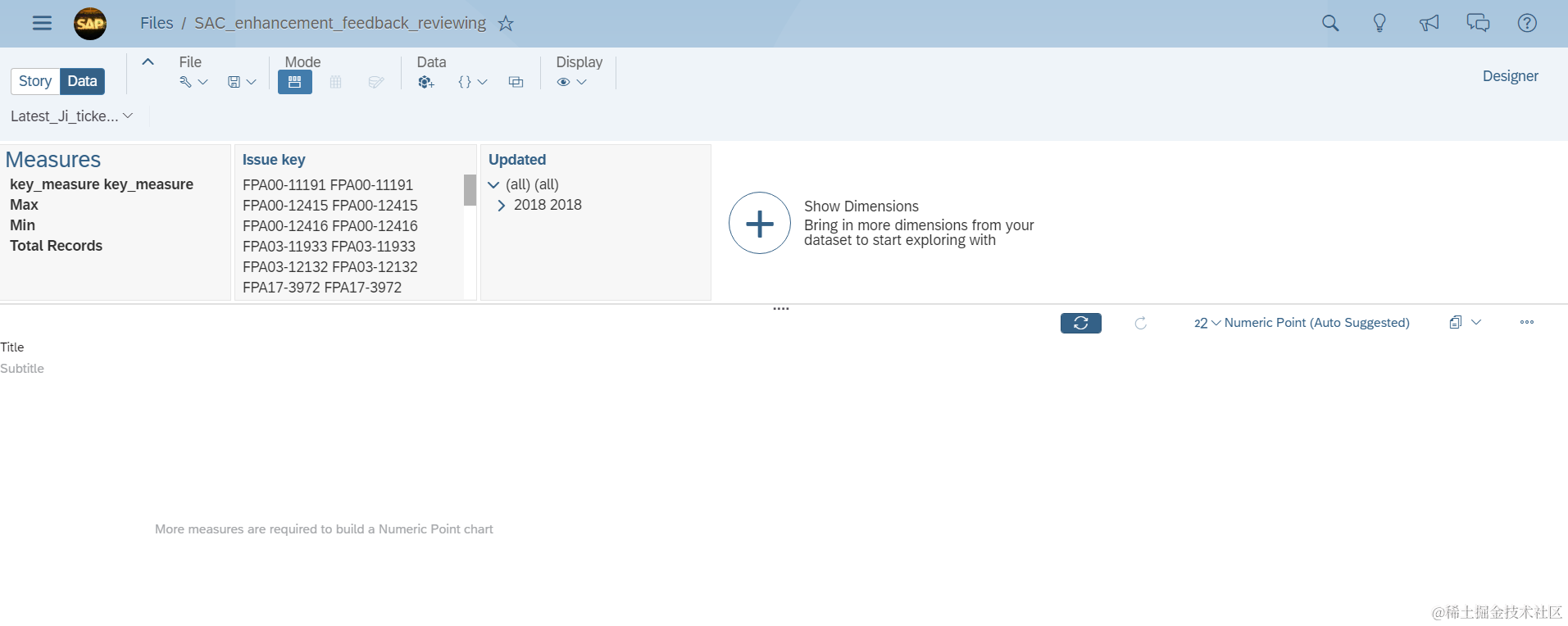
Task: Switch to the Story tab
Action: (35, 81)
